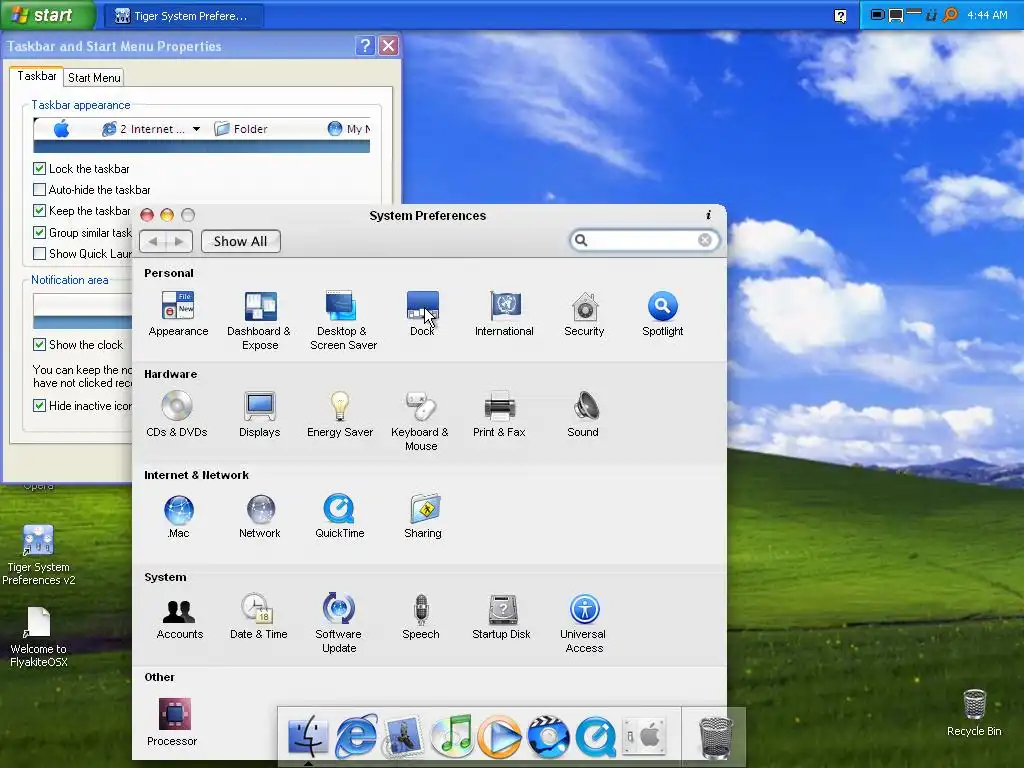
Task: Click the help tray icon on taskbar
Action: coord(840,16)
